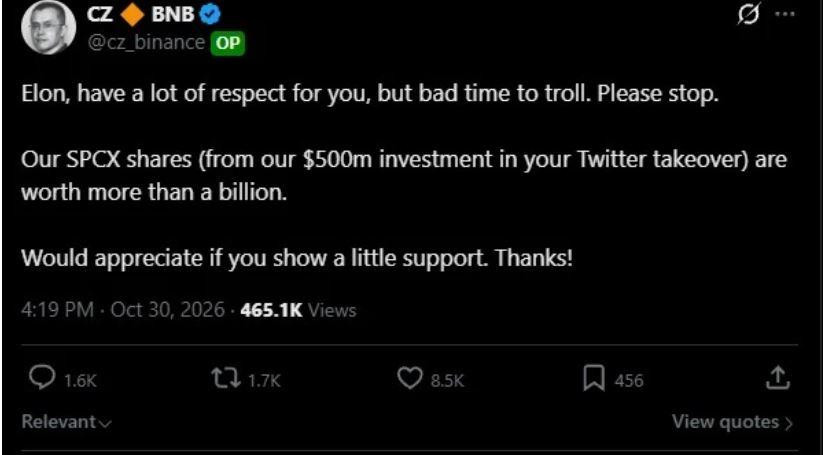Image resolution: width=825 pixels, height=455 pixels.
Task: Click the orange BNB diamond icon
Action: coord(132,15)
